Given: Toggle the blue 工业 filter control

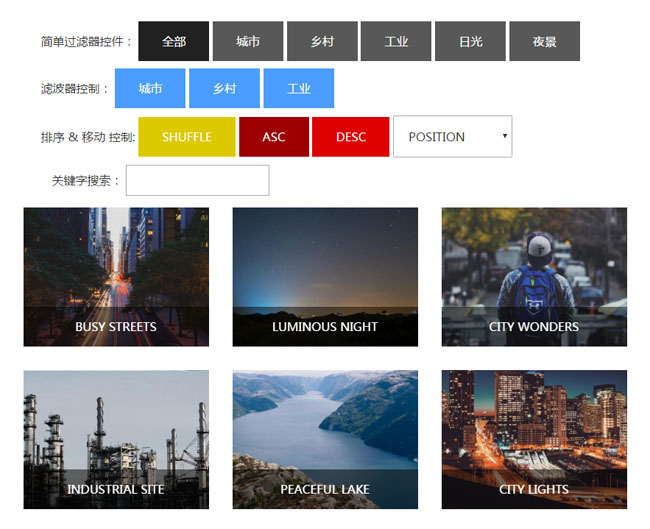Looking at the screenshot, I should tap(298, 88).
